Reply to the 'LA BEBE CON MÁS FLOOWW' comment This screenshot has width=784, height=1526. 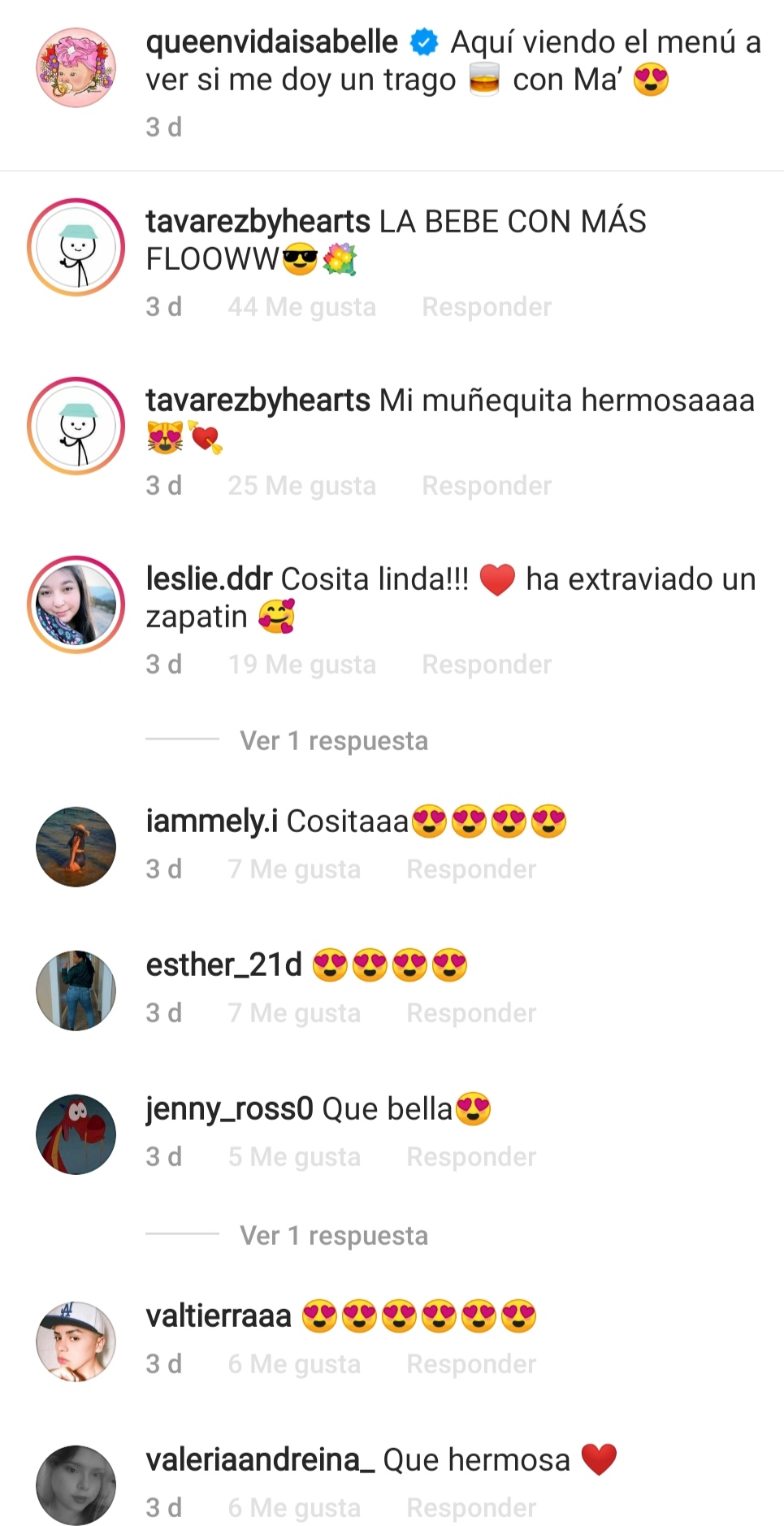(x=487, y=307)
